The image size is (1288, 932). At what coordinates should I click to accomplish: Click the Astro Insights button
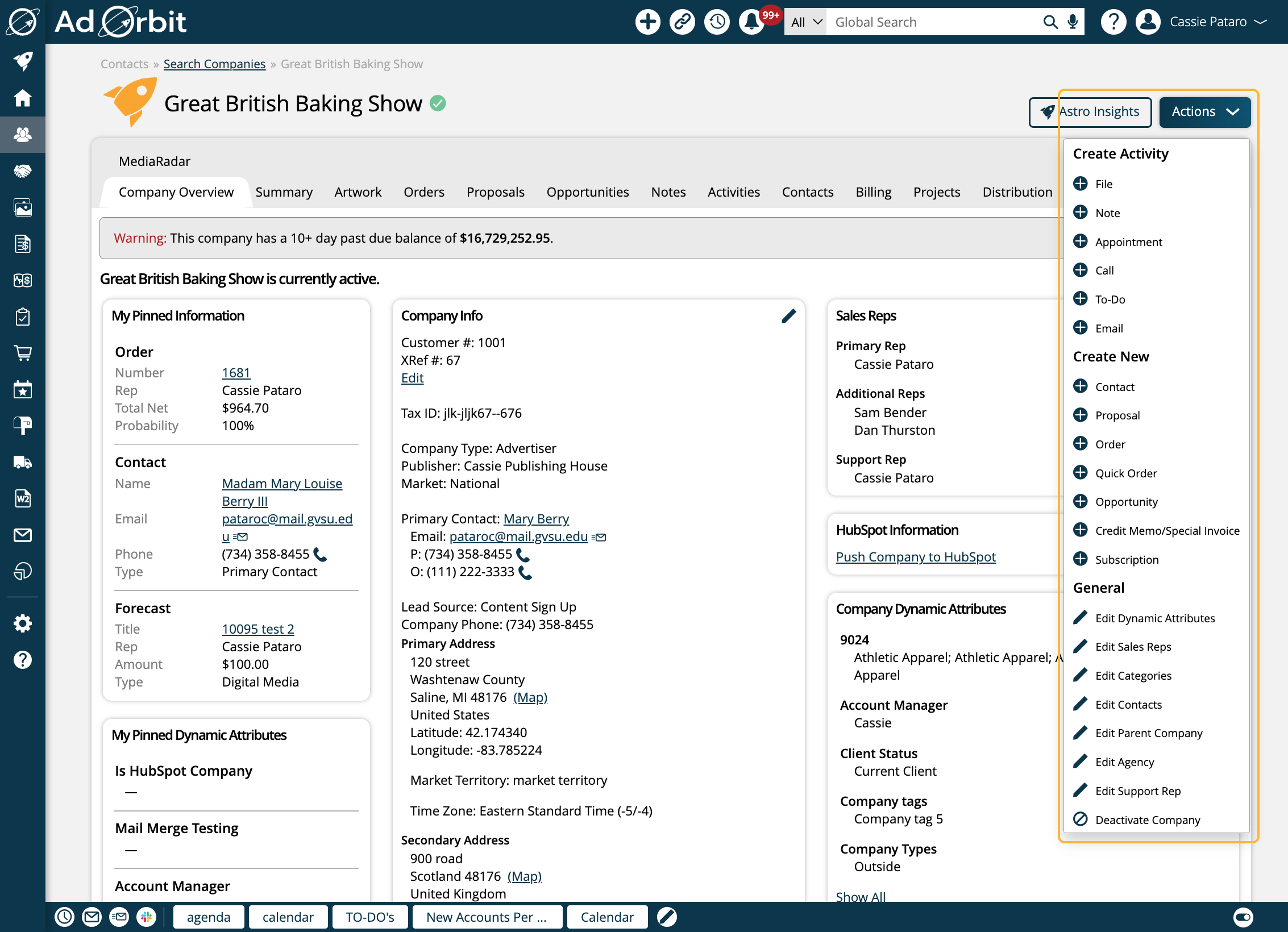click(x=1090, y=112)
